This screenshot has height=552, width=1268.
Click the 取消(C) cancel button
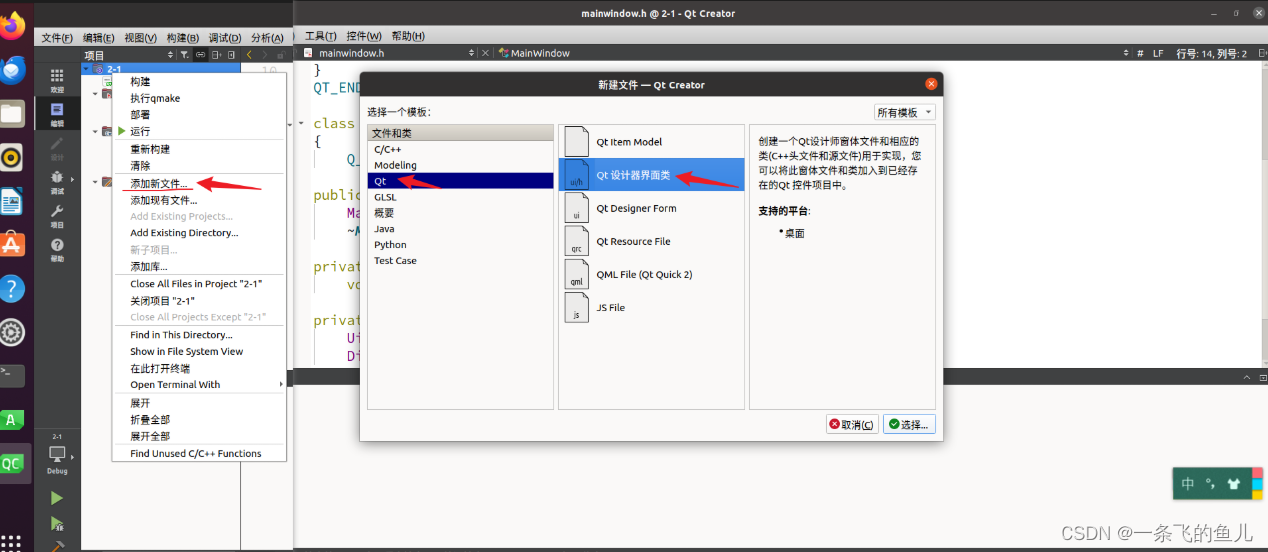(852, 424)
